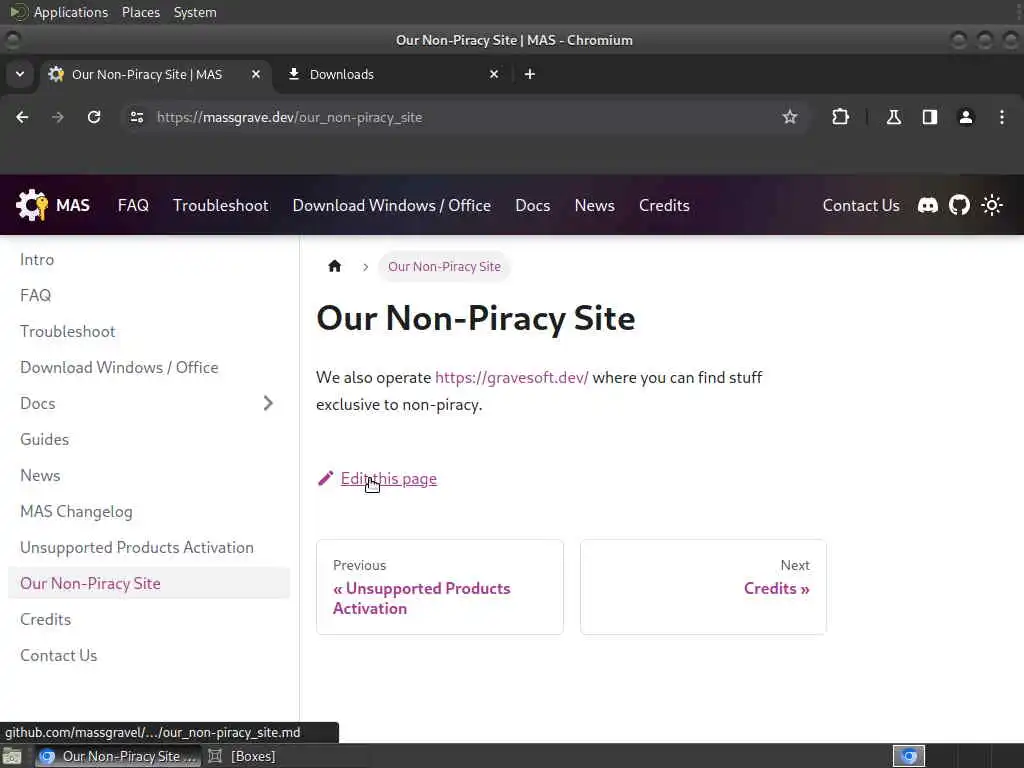Select Download Windows / Office in sidebar
Screen dimensions: 1024x768
click(149, 367)
